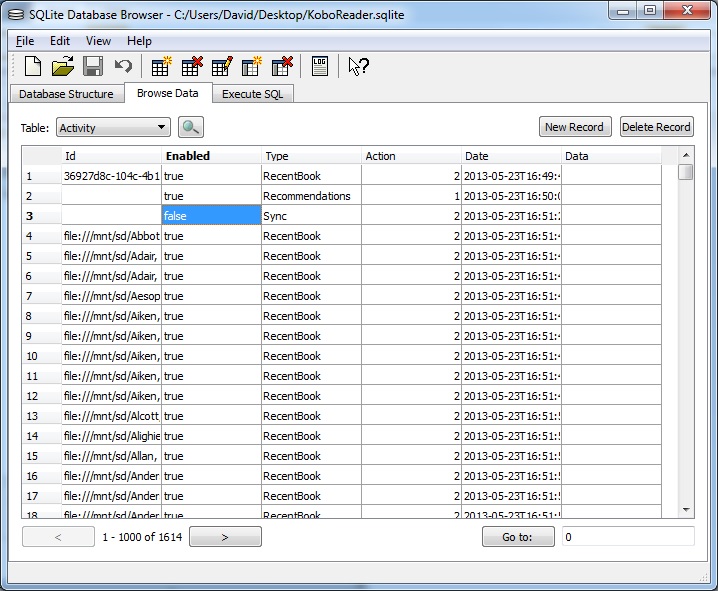
Task: Click the Type column header
Action: pyautogui.click(x=311, y=156)
